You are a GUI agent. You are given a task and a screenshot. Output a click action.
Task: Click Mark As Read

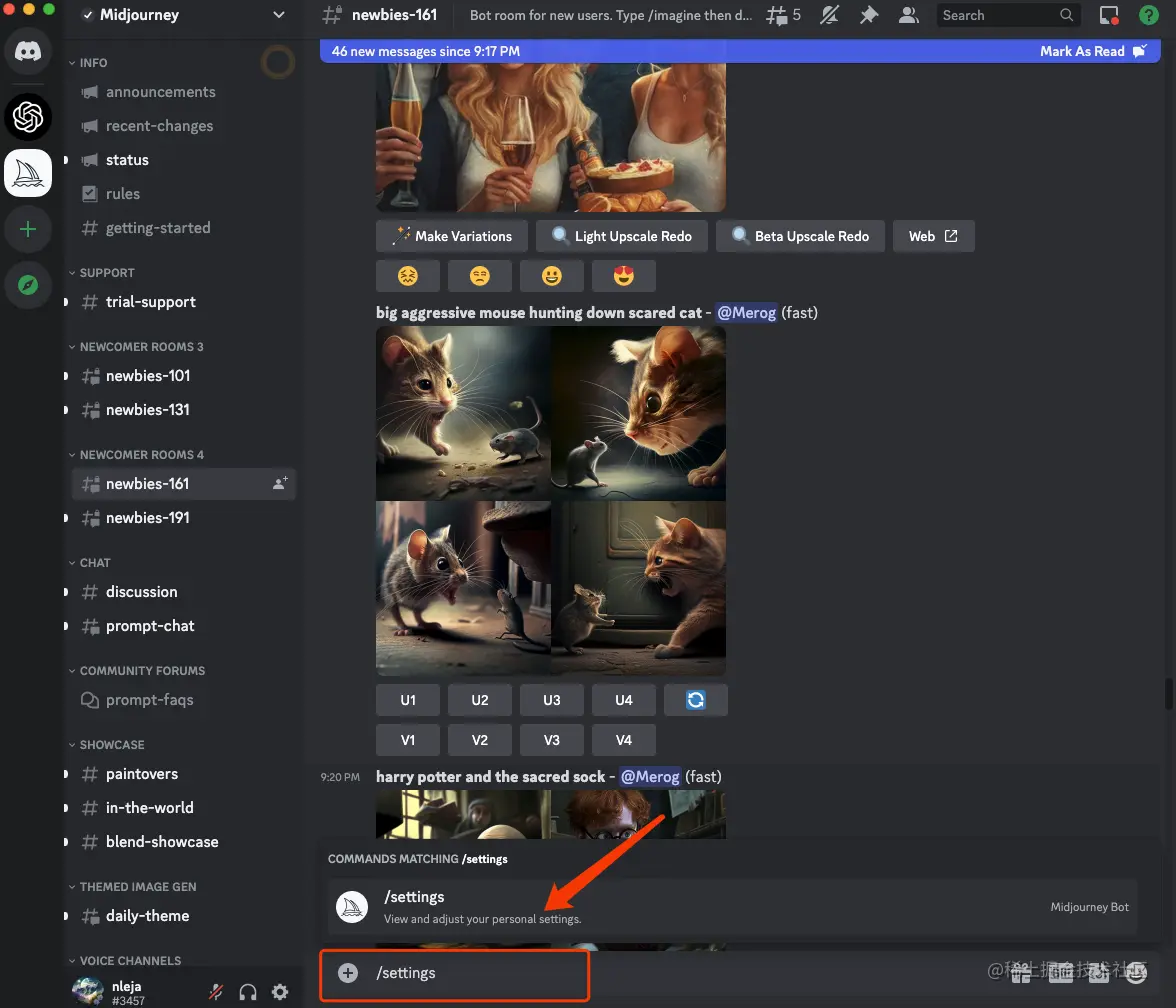[x=1093, y=51]
